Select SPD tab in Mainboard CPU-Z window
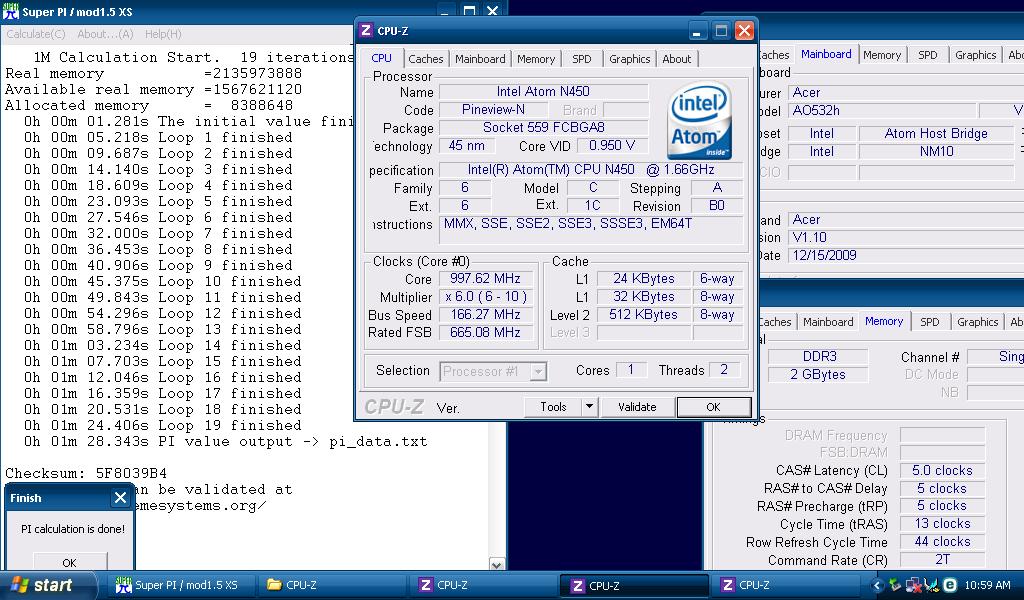This screenshot has width=1024, height=600. click(927, 55)
